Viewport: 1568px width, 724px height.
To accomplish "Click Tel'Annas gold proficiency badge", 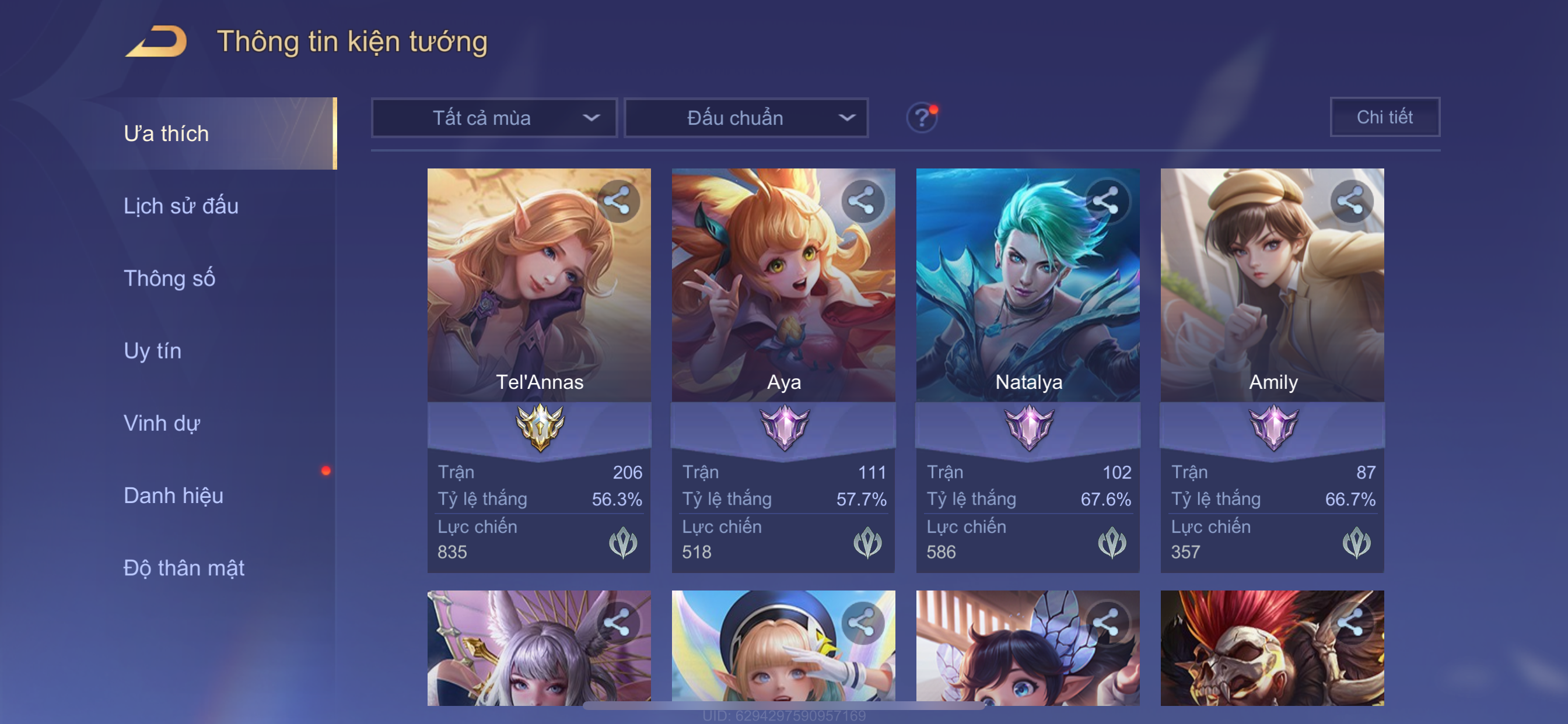I will (540, 427).
